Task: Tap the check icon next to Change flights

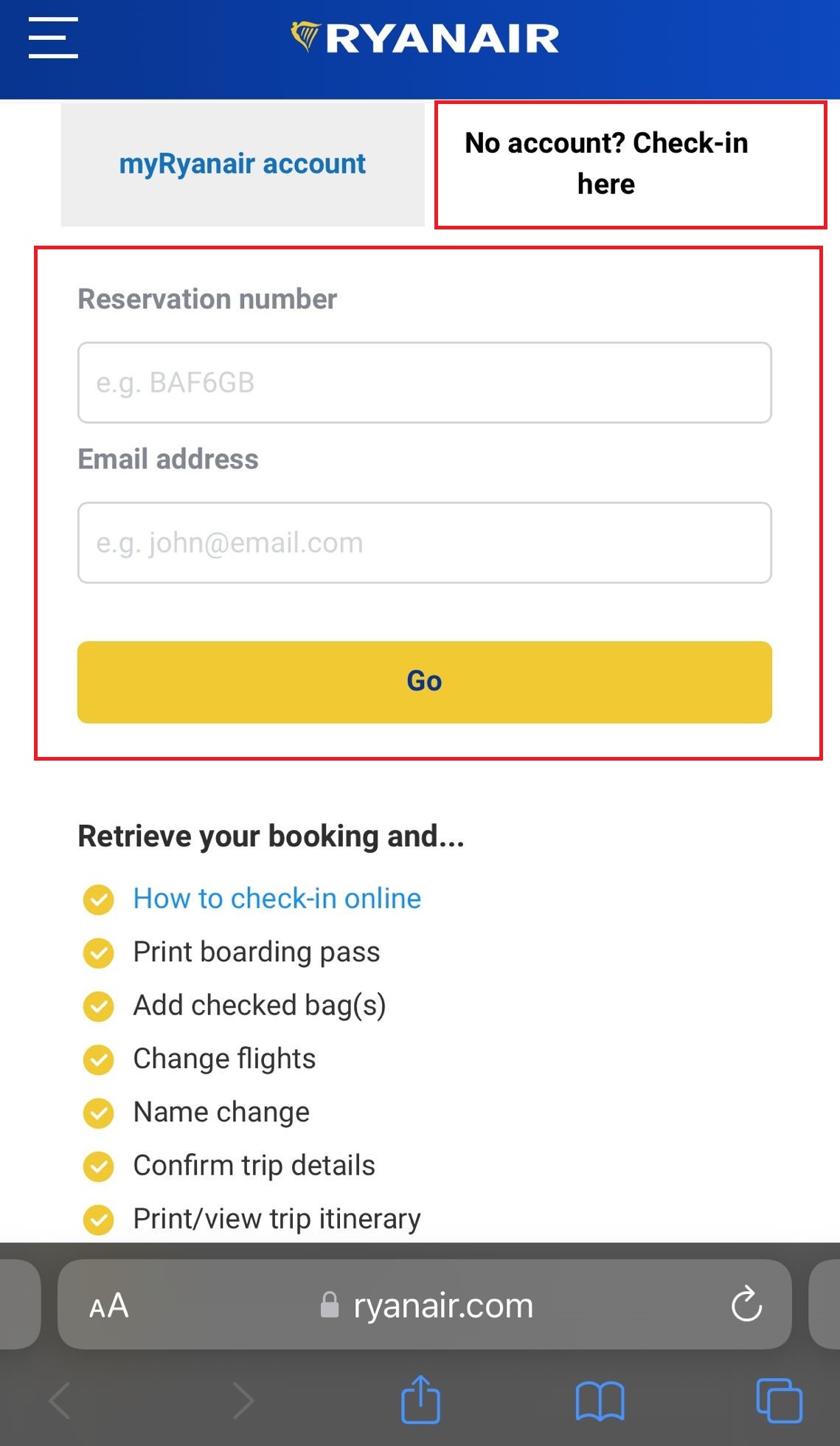Action: click(98, 1059)
